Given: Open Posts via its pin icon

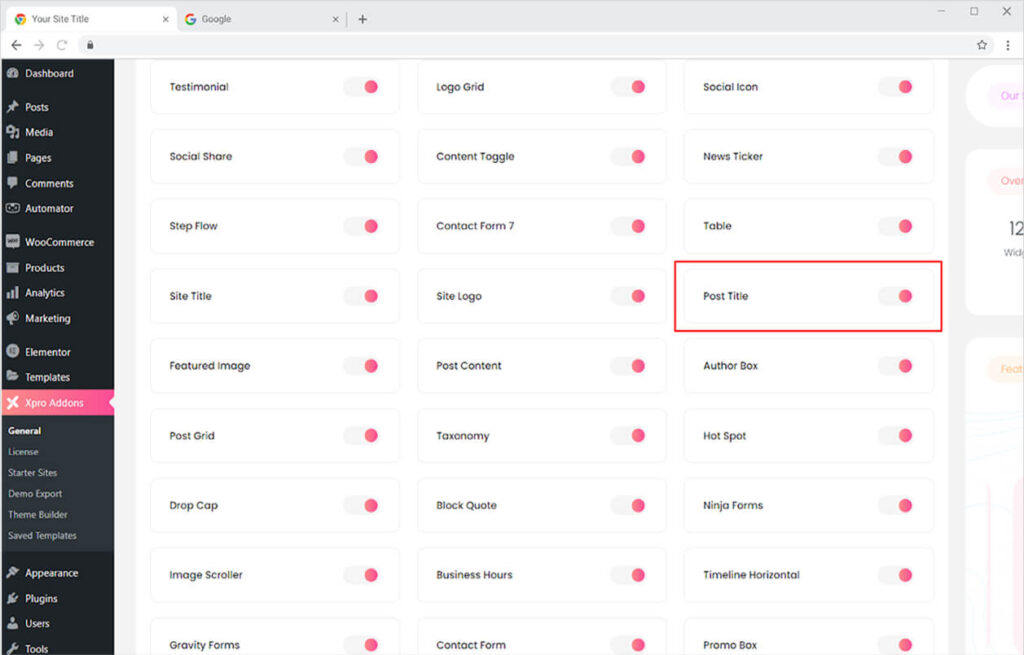Looking at the screenshot, I should pos(12,107).
